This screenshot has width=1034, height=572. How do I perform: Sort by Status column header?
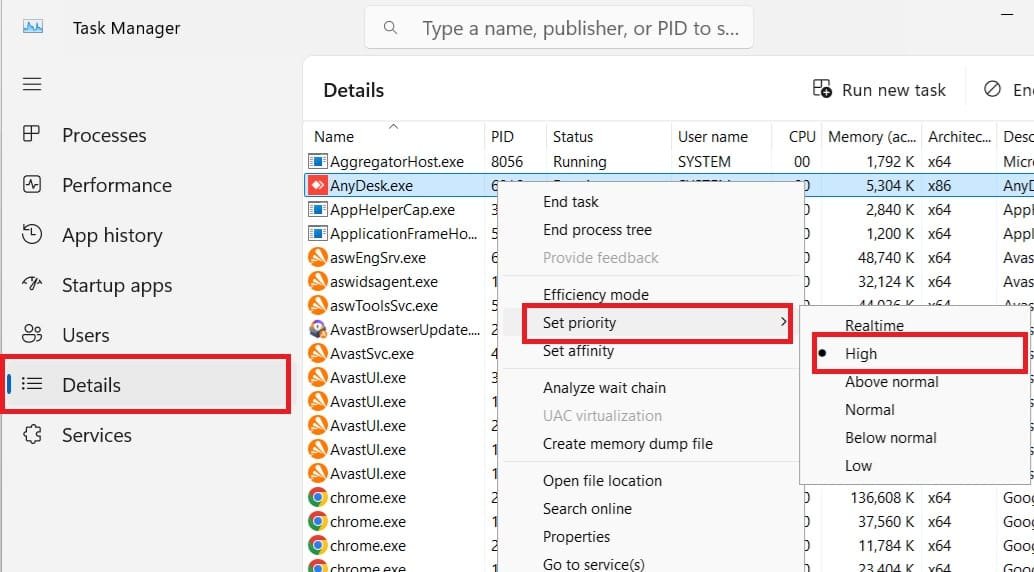tap(573, 137)
